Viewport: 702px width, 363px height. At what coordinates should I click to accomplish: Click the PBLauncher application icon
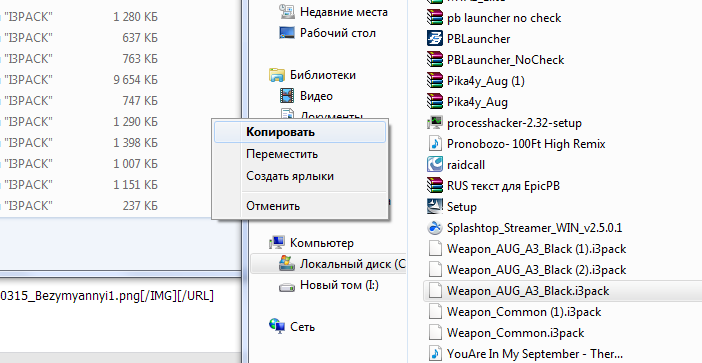pyautogui.click(x=435, y=39)
